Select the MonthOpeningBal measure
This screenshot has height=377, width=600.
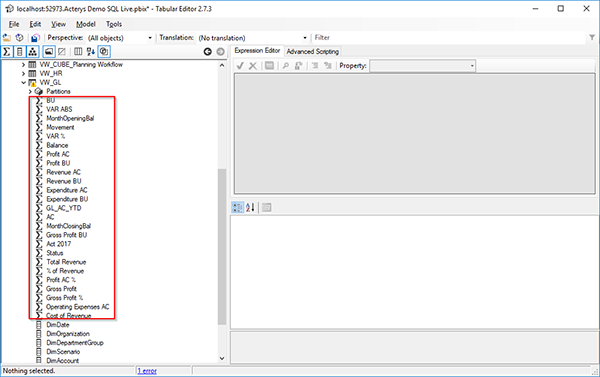coord(70,118)
